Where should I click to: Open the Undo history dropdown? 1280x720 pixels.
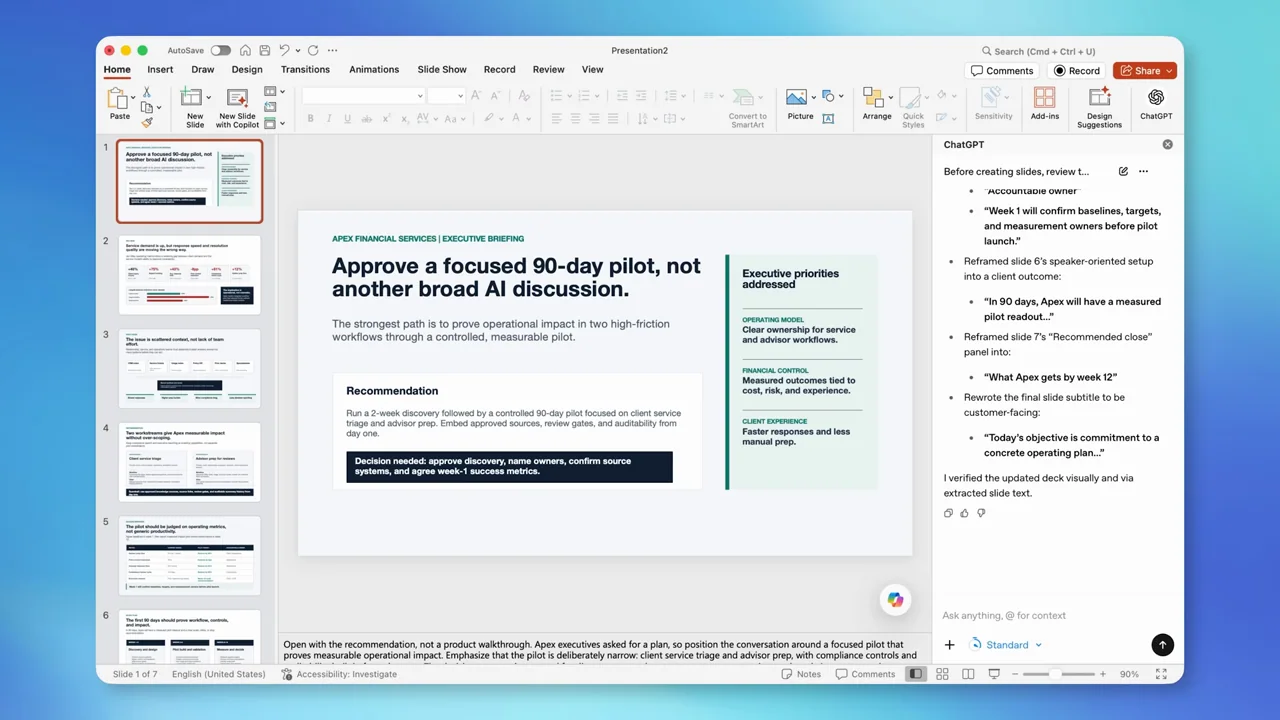pyautogui.click(x=297, y=51)
